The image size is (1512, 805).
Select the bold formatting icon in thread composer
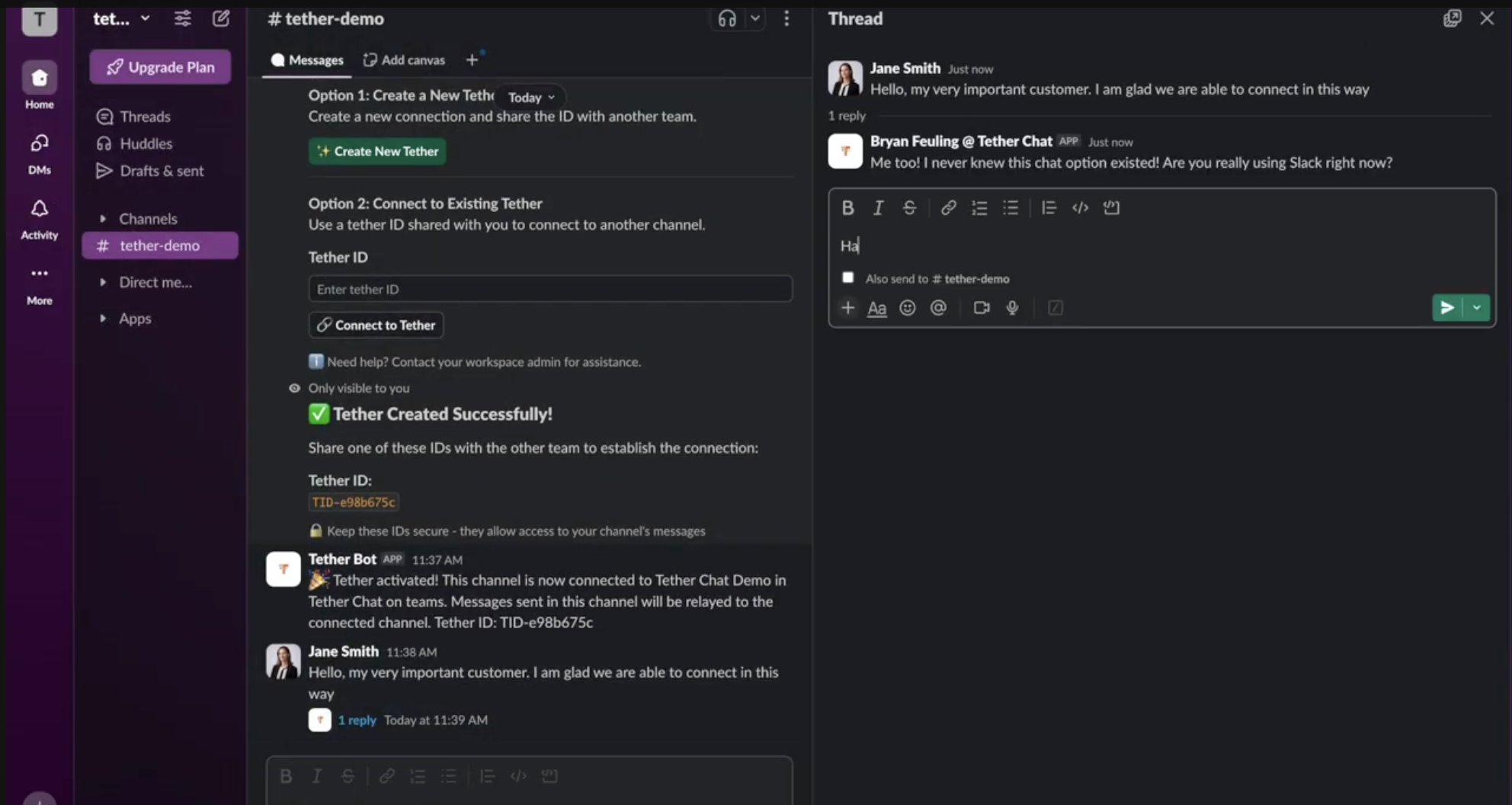(x=848, y=207)
